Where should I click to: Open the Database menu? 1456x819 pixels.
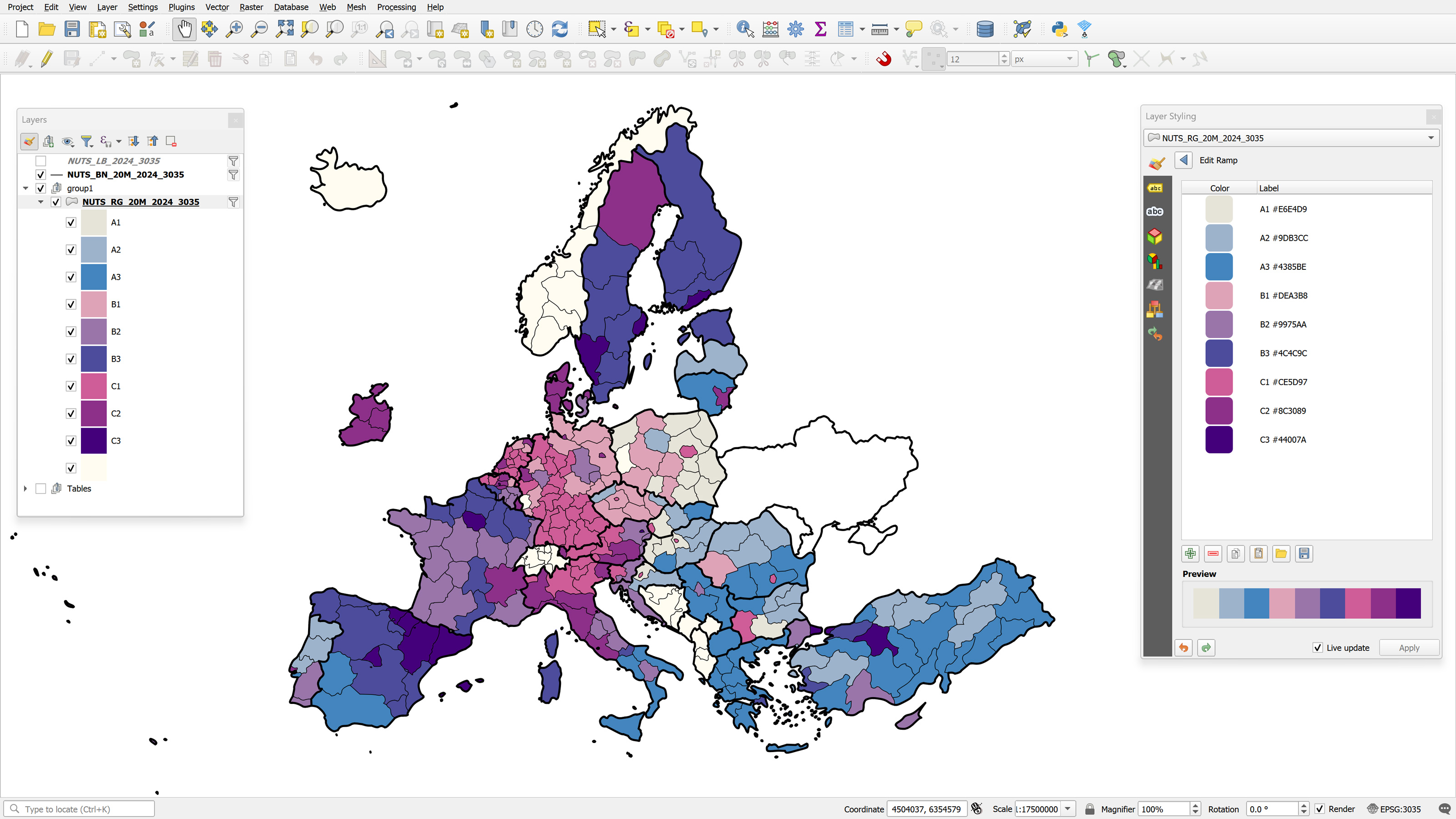click(291, 7)
